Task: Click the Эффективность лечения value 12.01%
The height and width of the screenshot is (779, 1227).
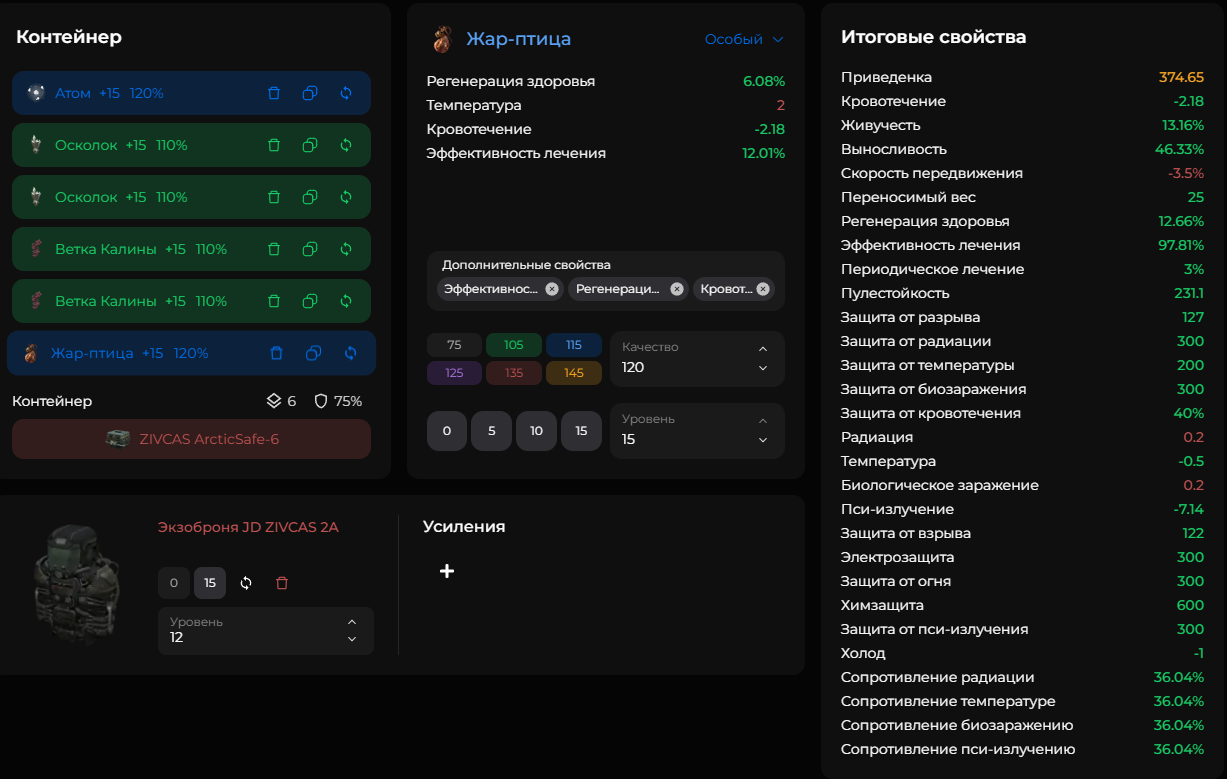Action: pyautogui.click(x=763, y=153)
